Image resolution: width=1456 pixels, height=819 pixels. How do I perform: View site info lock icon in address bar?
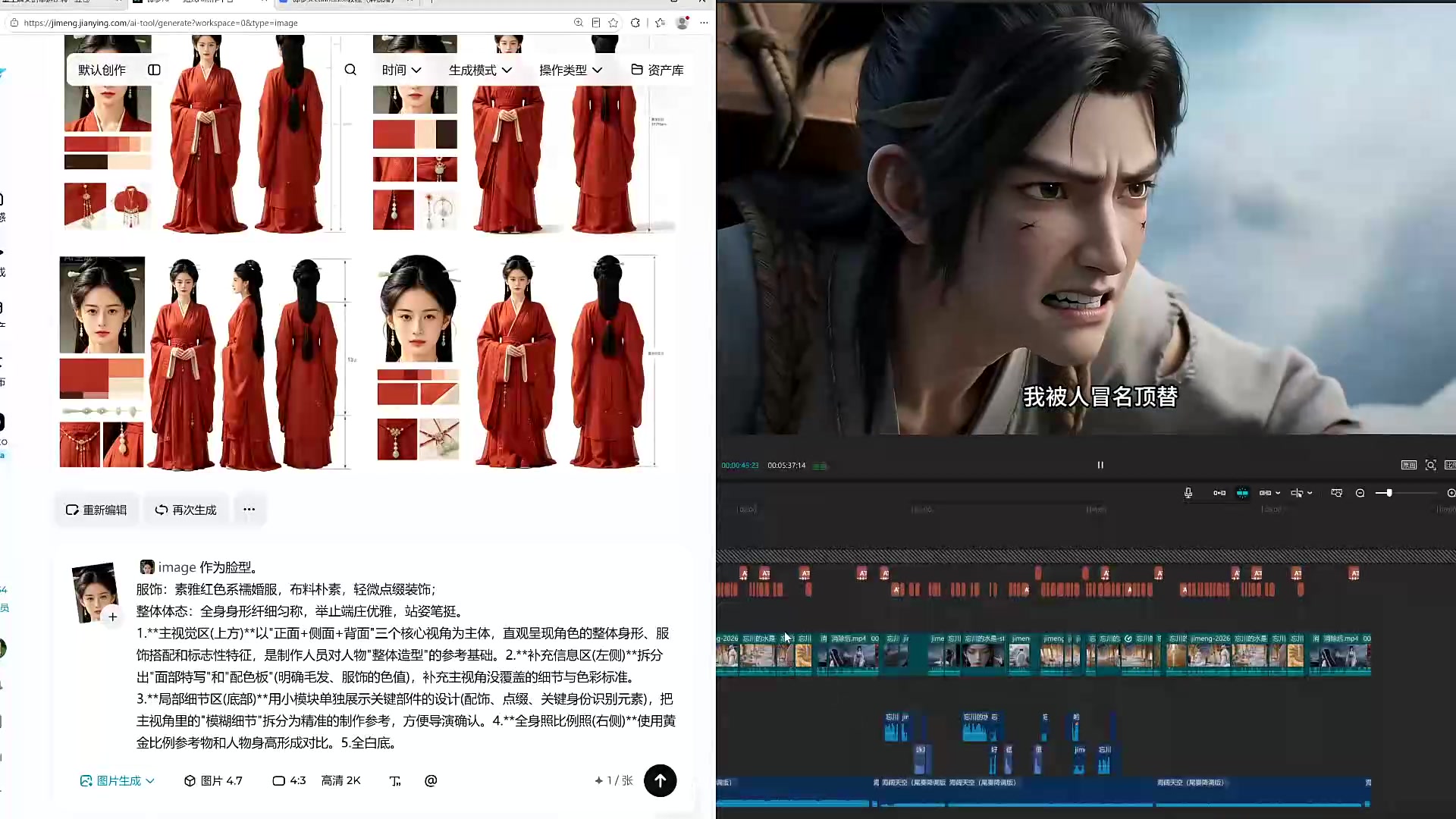coord(14,23)
